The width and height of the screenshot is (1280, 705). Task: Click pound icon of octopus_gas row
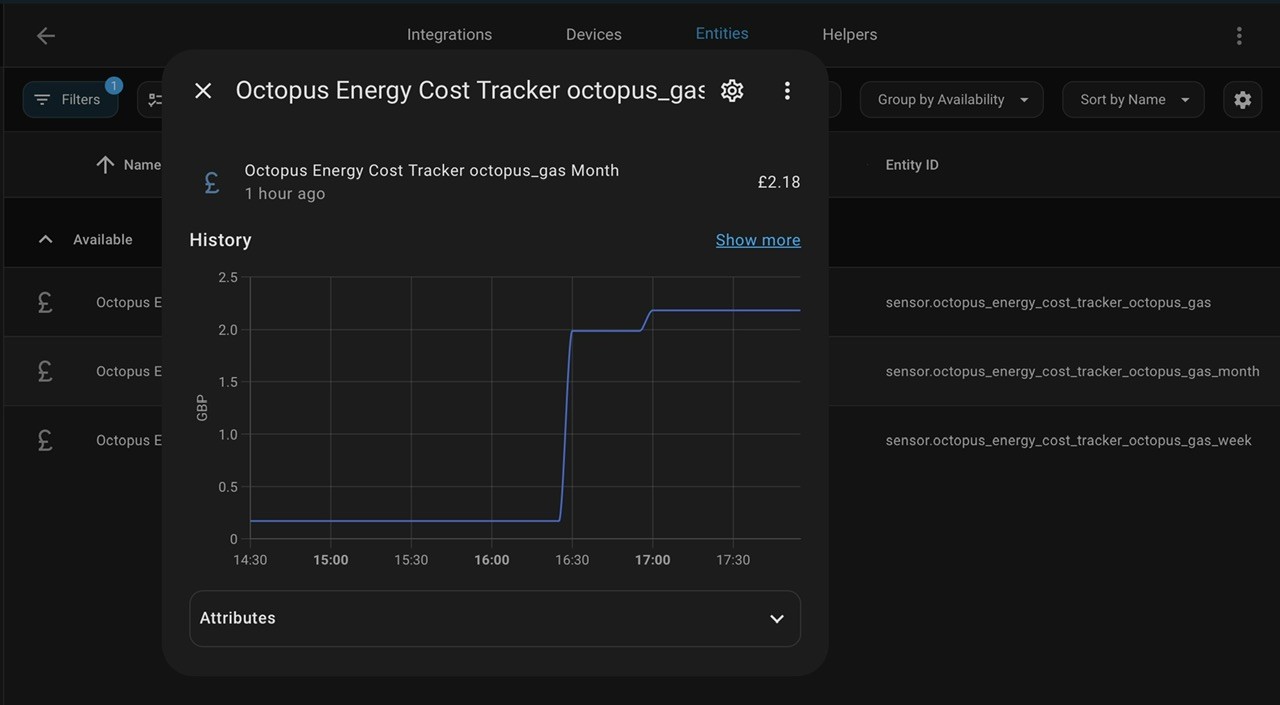(45, 302)
